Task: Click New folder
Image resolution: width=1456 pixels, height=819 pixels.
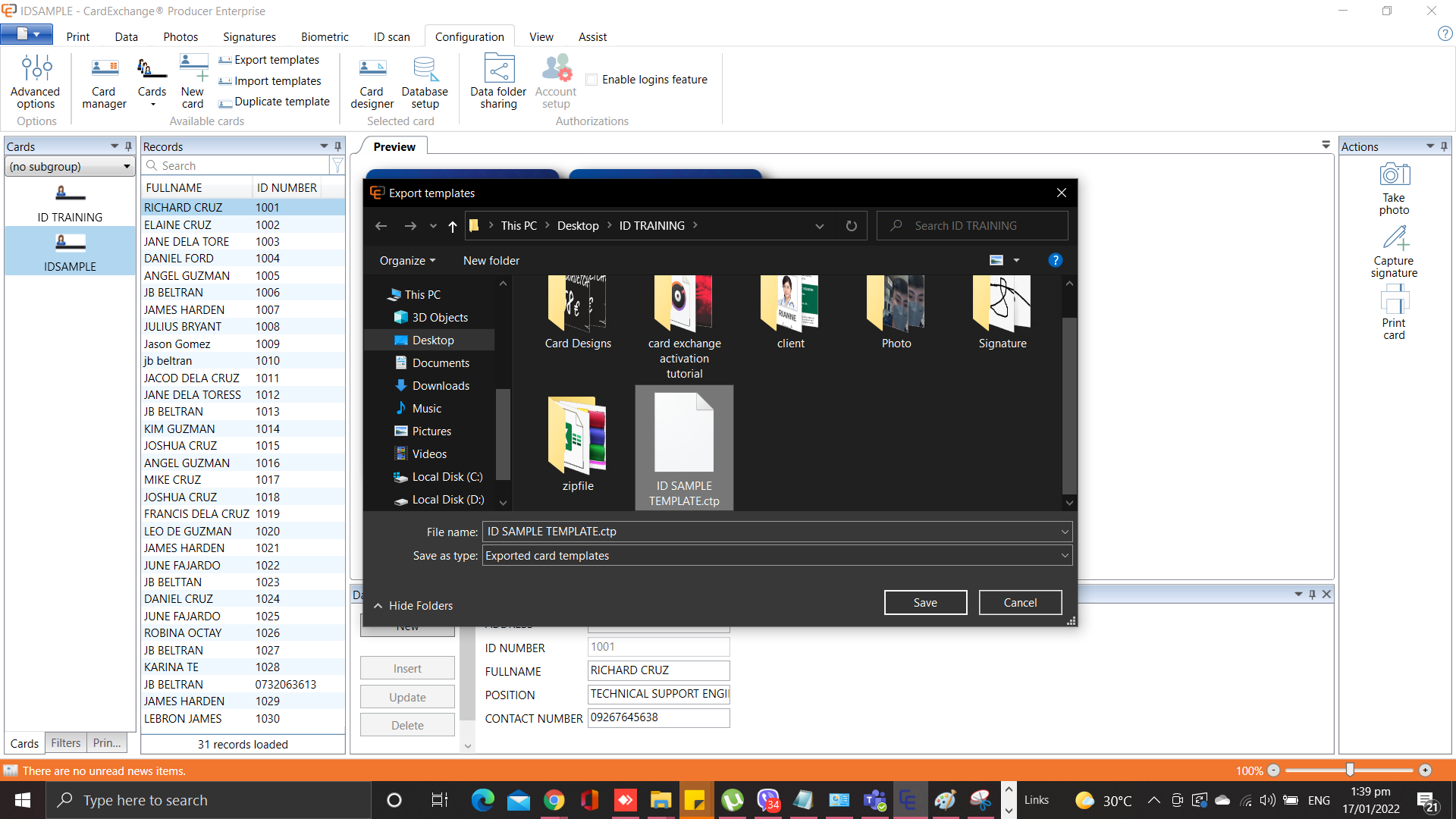Action: pos(491,260)
